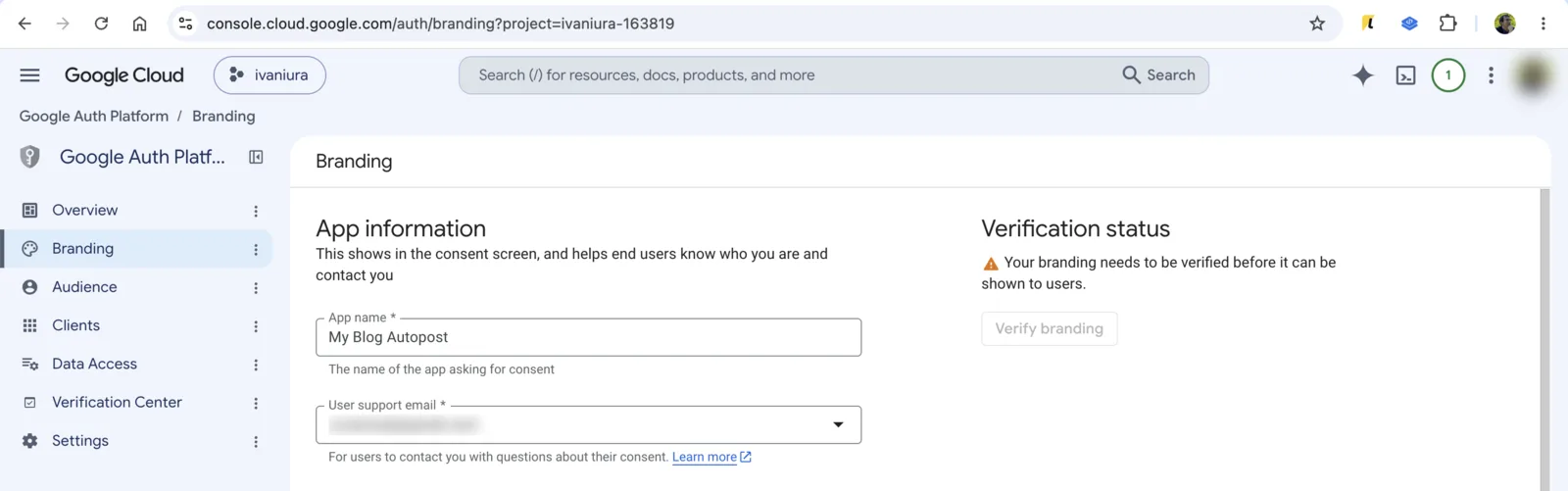Open the Extensions puzzle icon
Image resolution: width=1568 pixels, height=491 pixels.
[x=1447, y=24]
